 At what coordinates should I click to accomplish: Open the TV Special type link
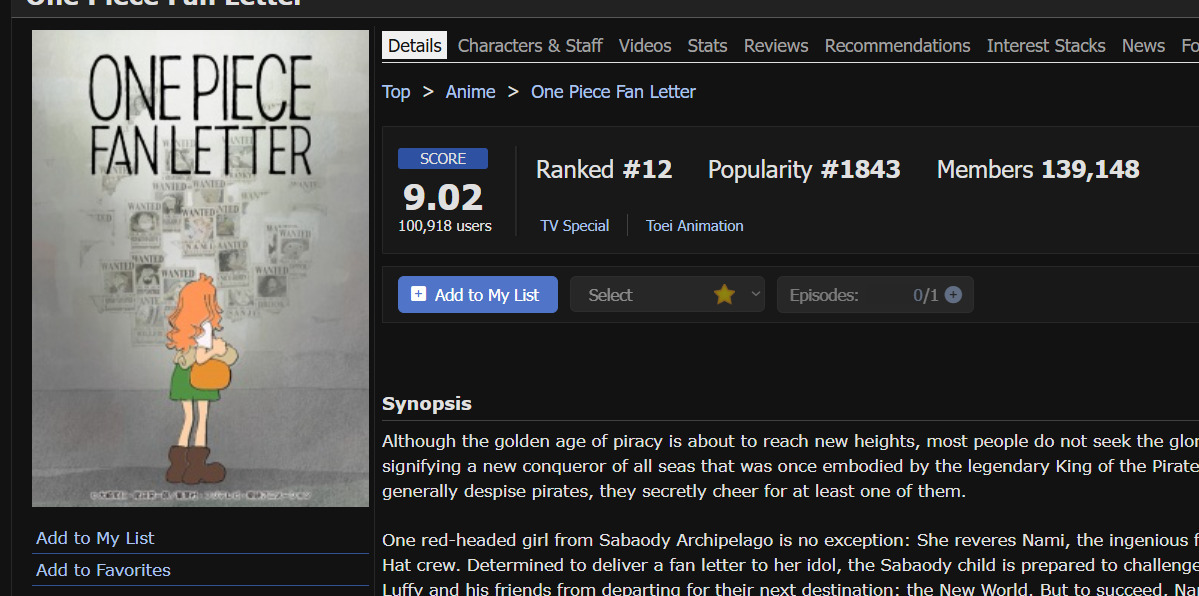(574, 226)
